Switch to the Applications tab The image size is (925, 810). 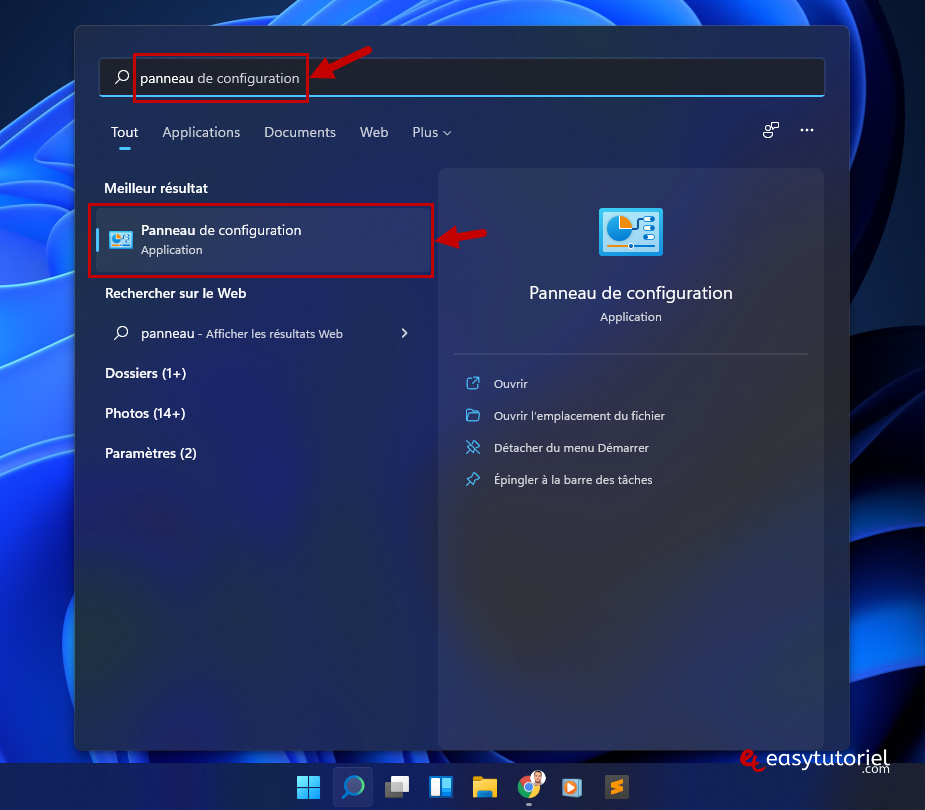click(x=201, y=132)
